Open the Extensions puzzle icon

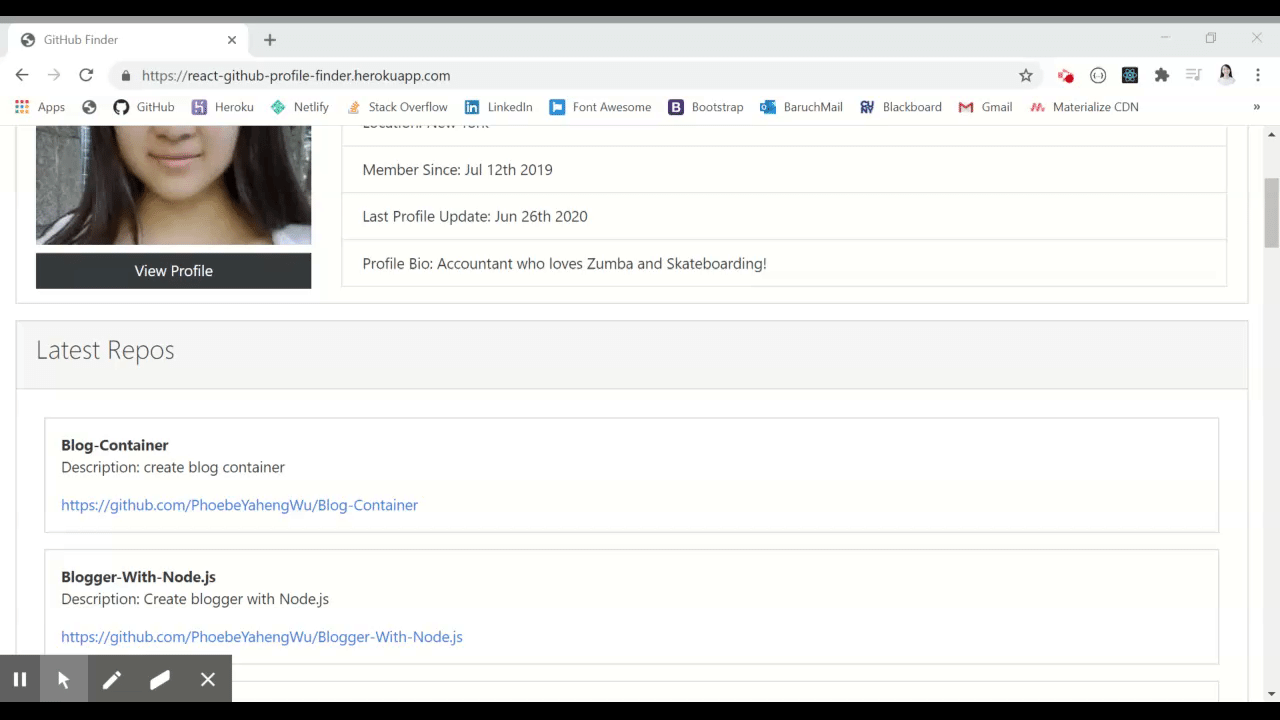(x=1162, y=75)
